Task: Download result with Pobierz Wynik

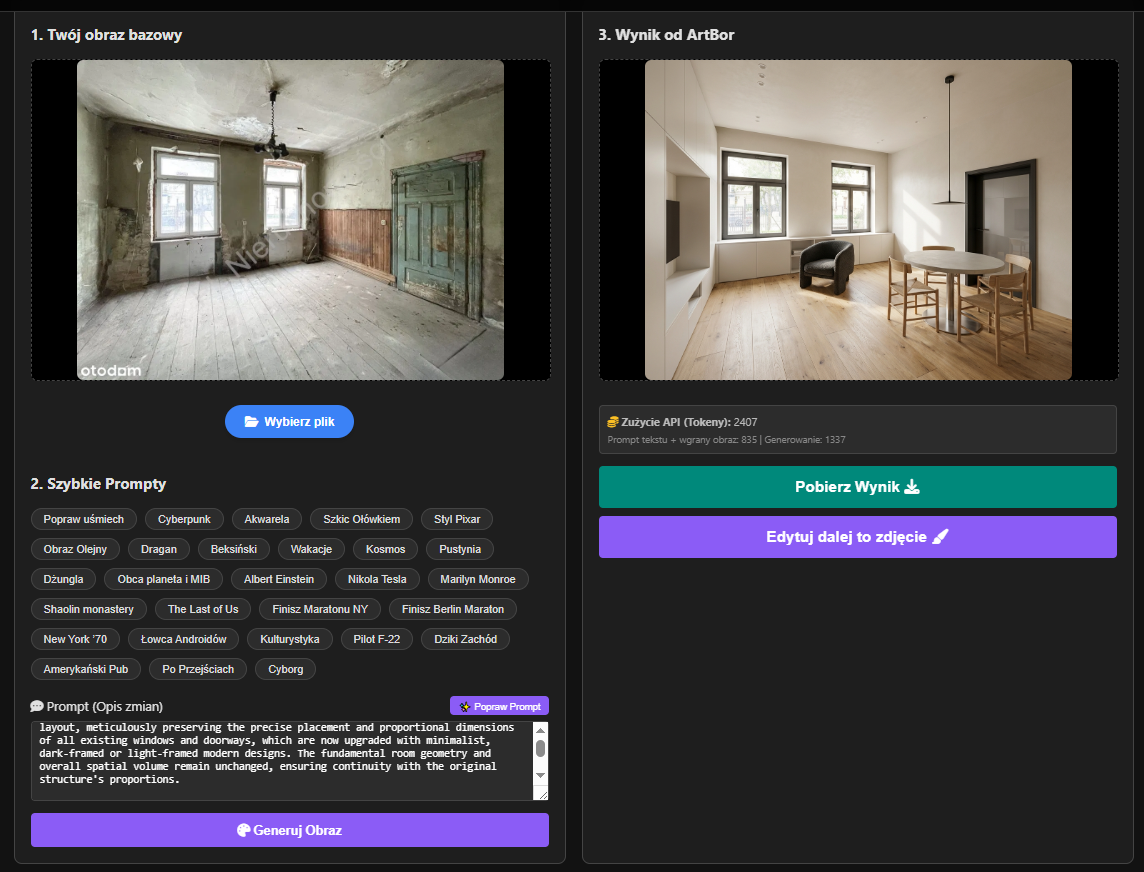Action: [857, 487]
